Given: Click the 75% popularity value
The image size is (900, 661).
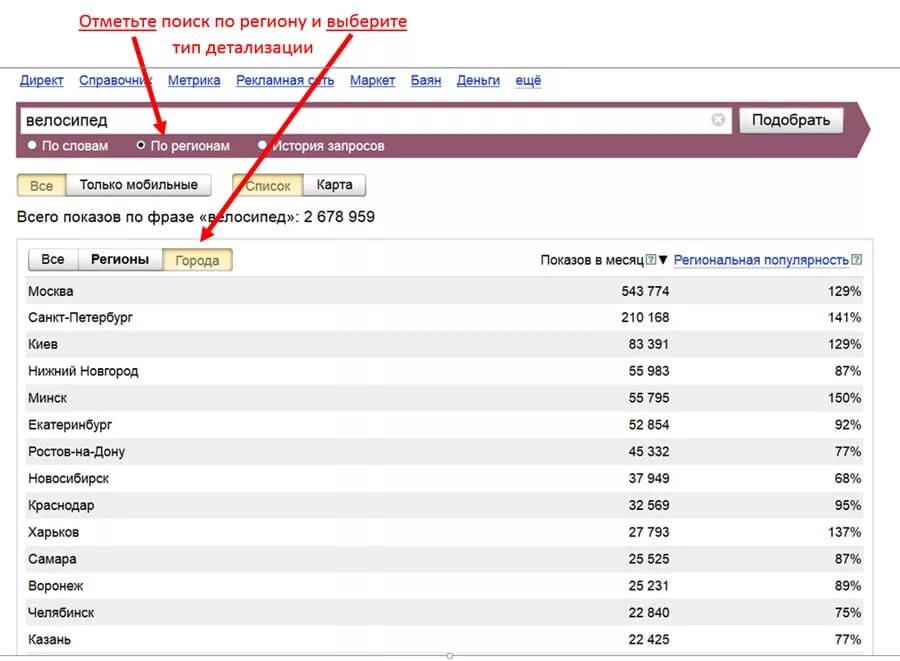Looking at the screenshot, I should pos(848,613).
